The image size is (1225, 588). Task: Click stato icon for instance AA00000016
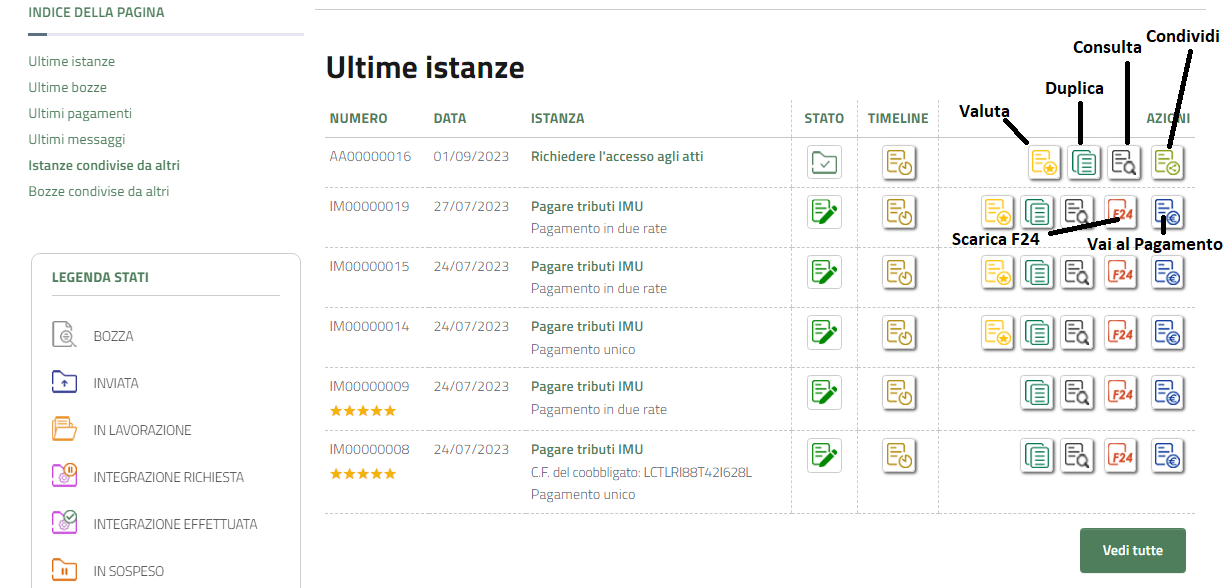tap(824, 162)
